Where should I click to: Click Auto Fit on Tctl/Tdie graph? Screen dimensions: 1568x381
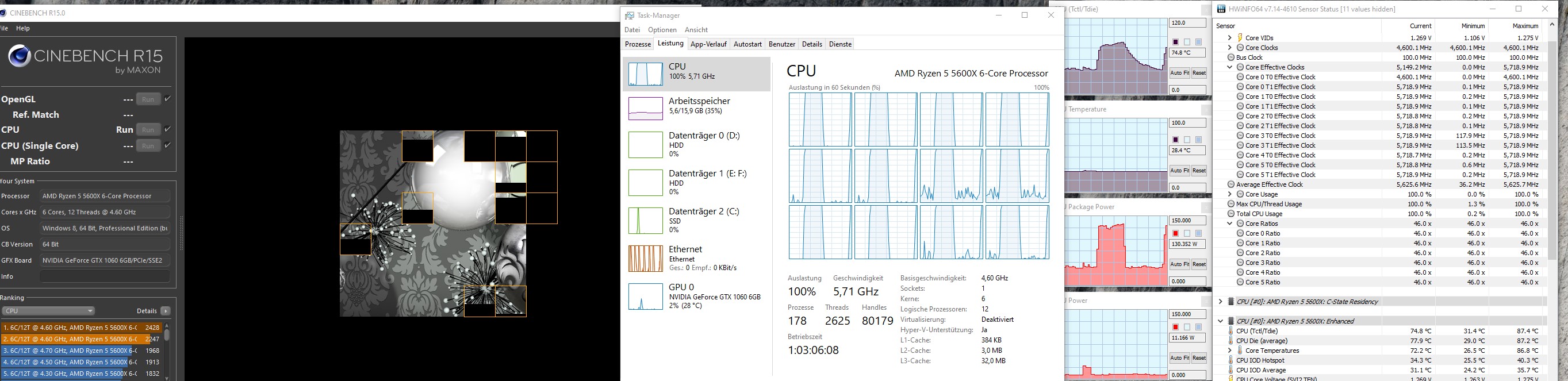pos(1179,73)
